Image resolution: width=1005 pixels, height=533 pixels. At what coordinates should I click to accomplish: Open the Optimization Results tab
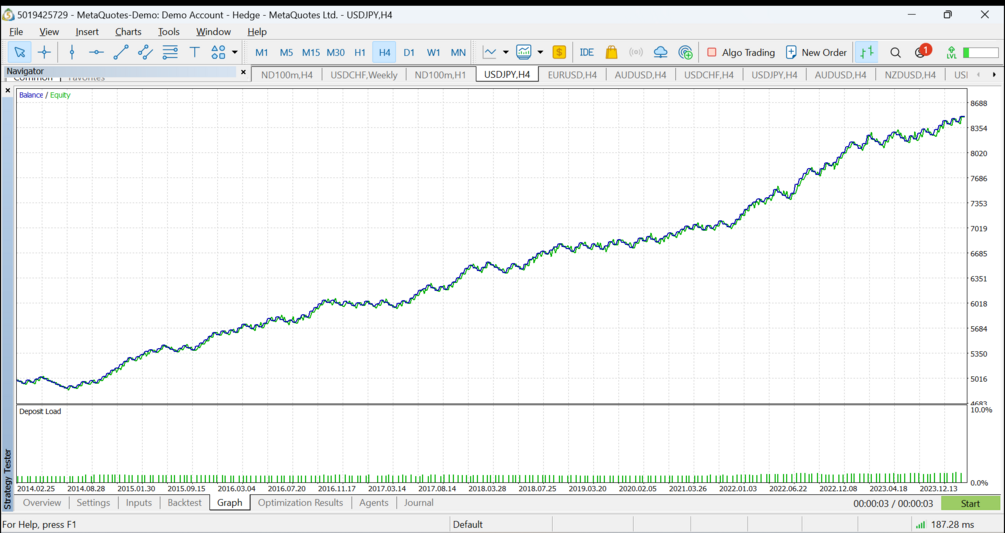pos(301,503)
